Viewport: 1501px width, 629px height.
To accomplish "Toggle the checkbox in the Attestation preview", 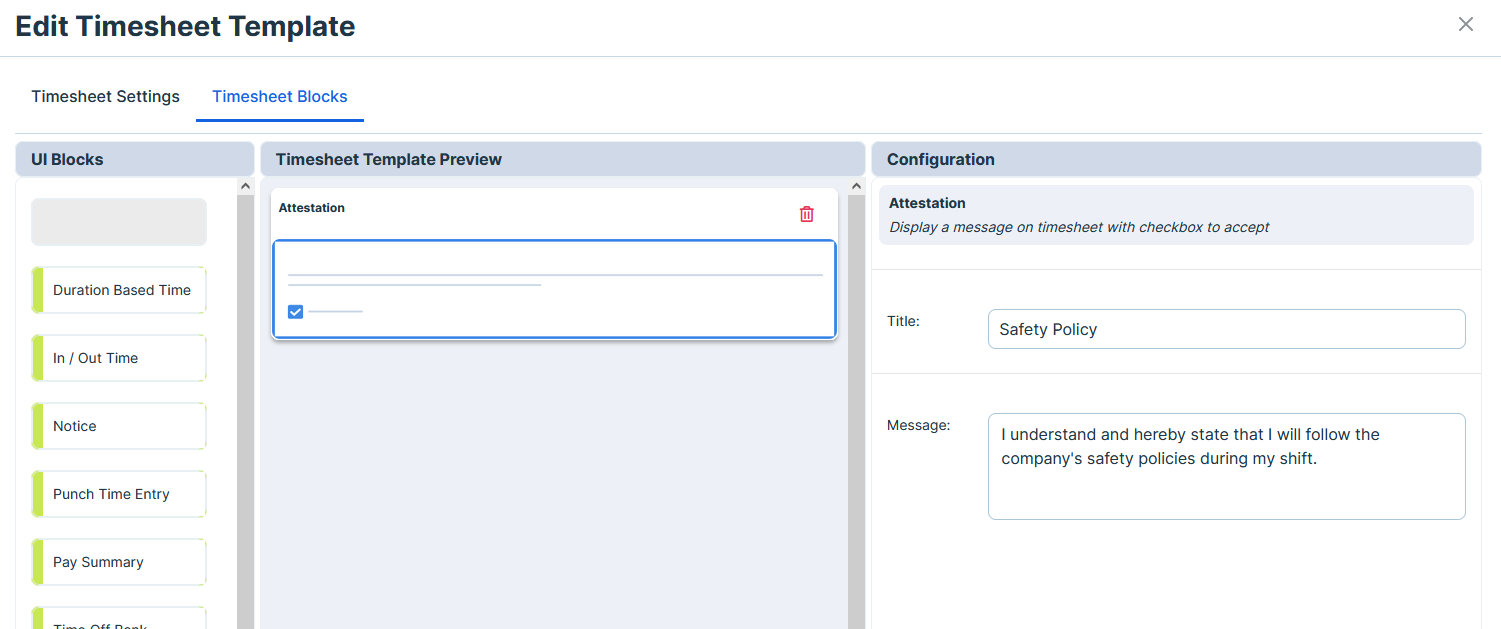I will (x=295, y=312).
